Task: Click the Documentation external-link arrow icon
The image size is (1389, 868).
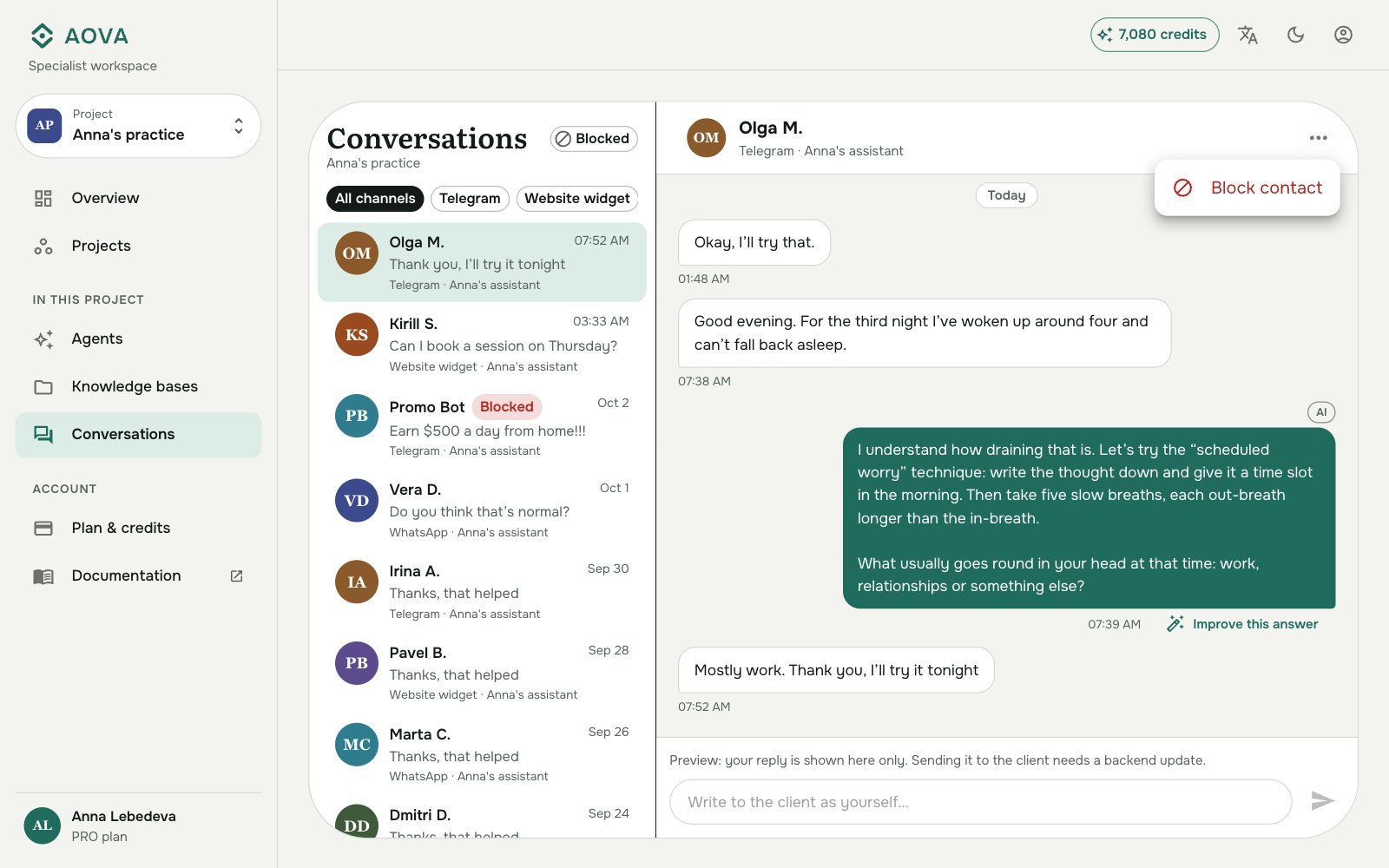Action: click(236, 575)
